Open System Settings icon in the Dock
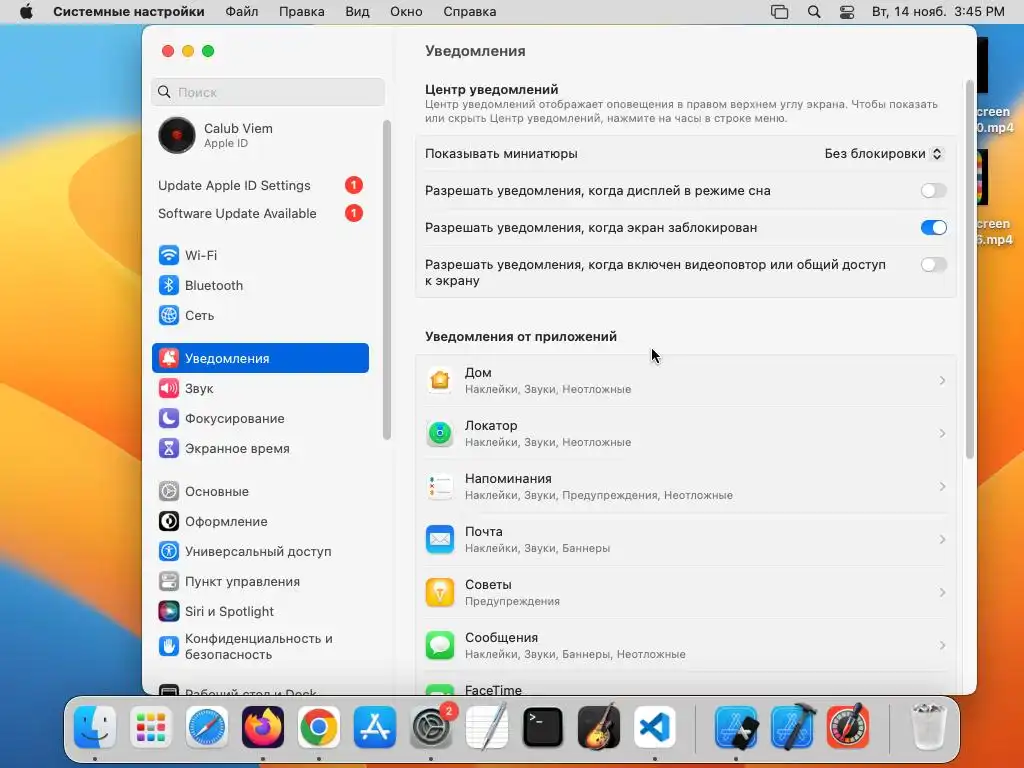Viewport: 1024px width, 768px height. click(x=431, y=727)
